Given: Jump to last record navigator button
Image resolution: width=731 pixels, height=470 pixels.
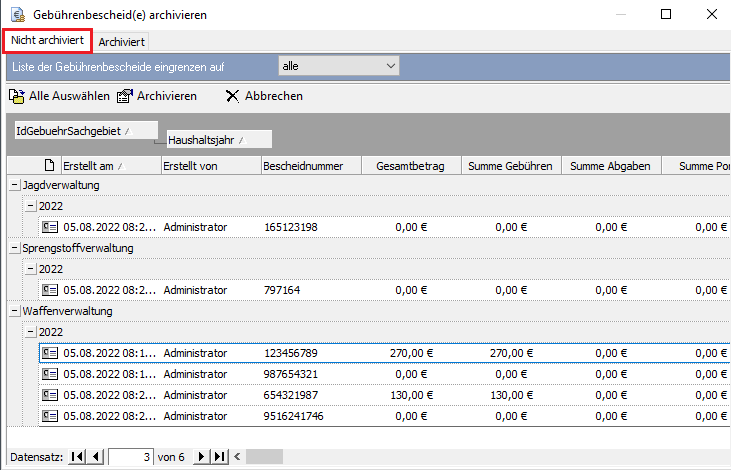Looking at the screenshot, I should (220, 457).
